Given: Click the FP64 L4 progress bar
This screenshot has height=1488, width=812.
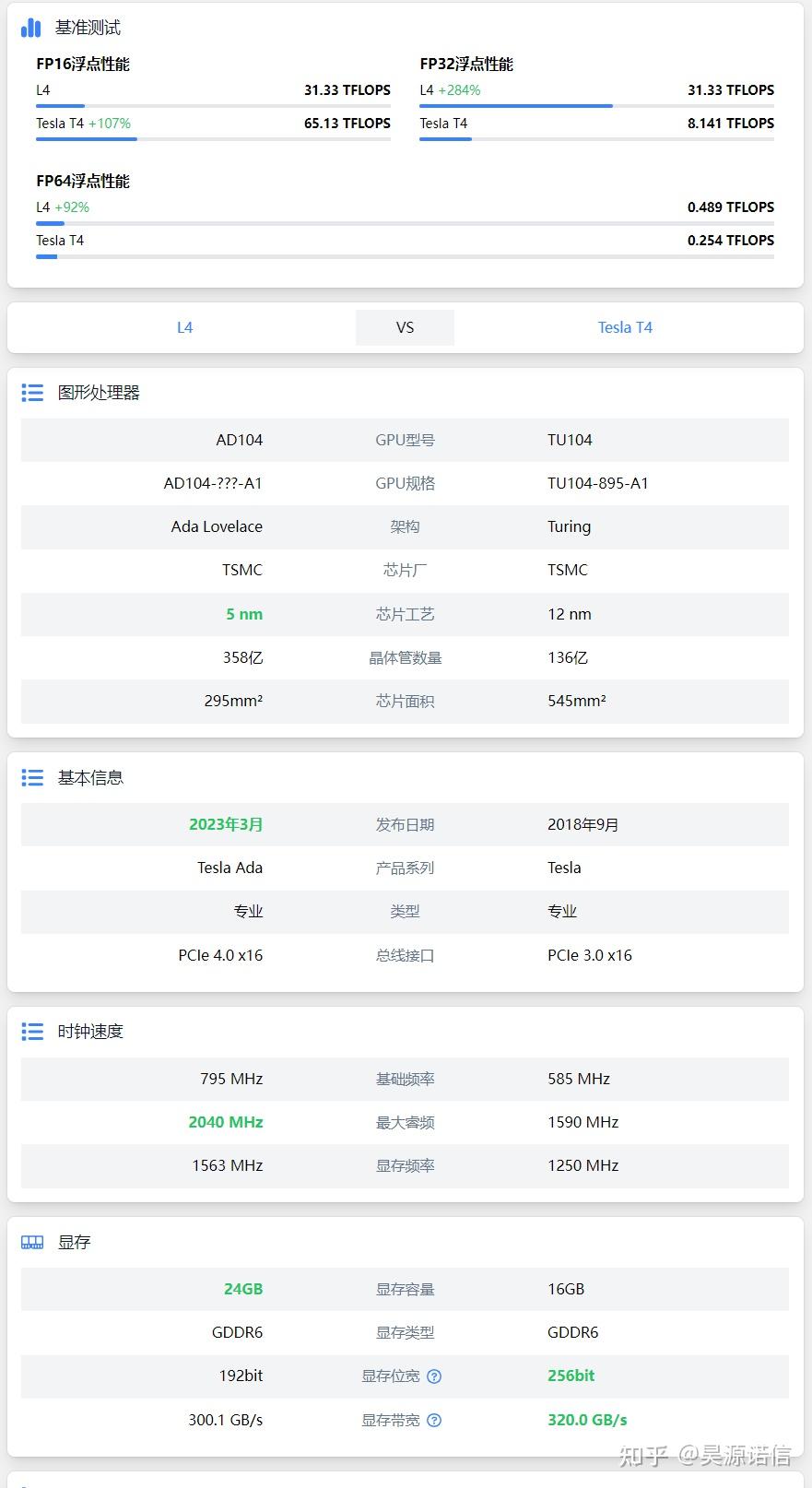Looking at the screenshot, I should 49,222.
